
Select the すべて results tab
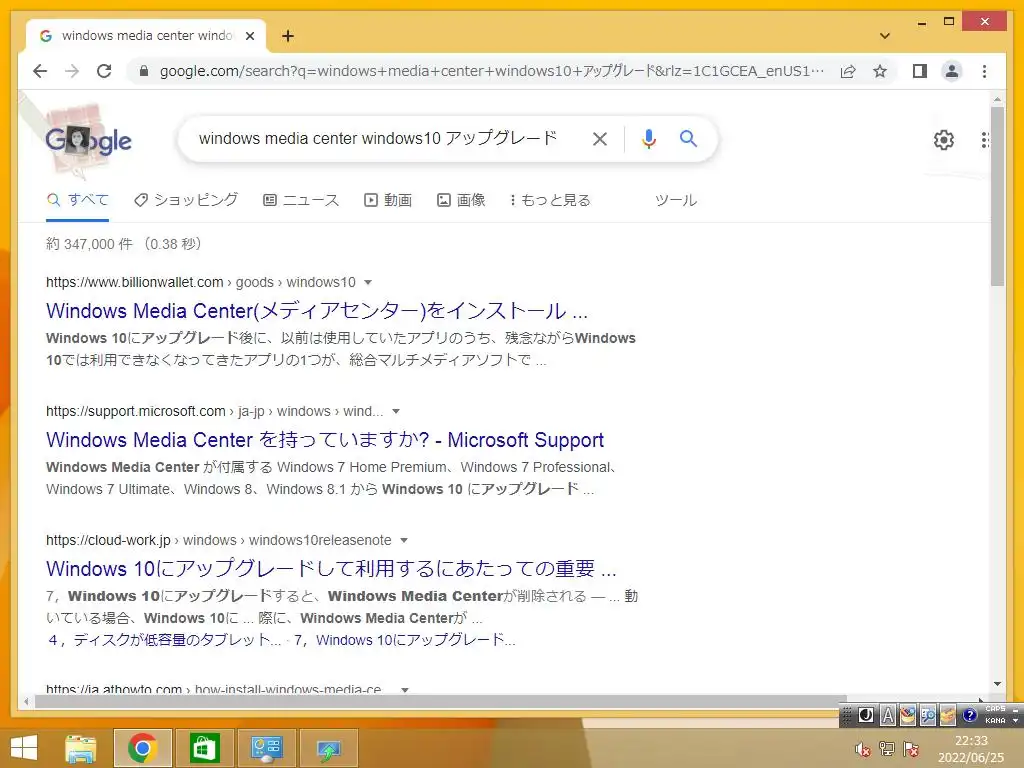[78, 200]
